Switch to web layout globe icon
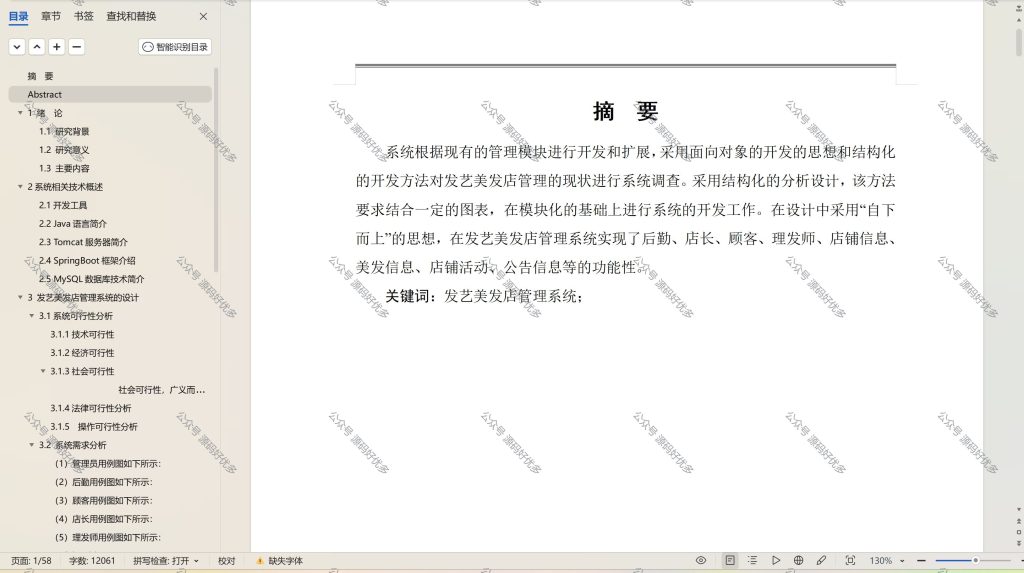 [798, 561]
